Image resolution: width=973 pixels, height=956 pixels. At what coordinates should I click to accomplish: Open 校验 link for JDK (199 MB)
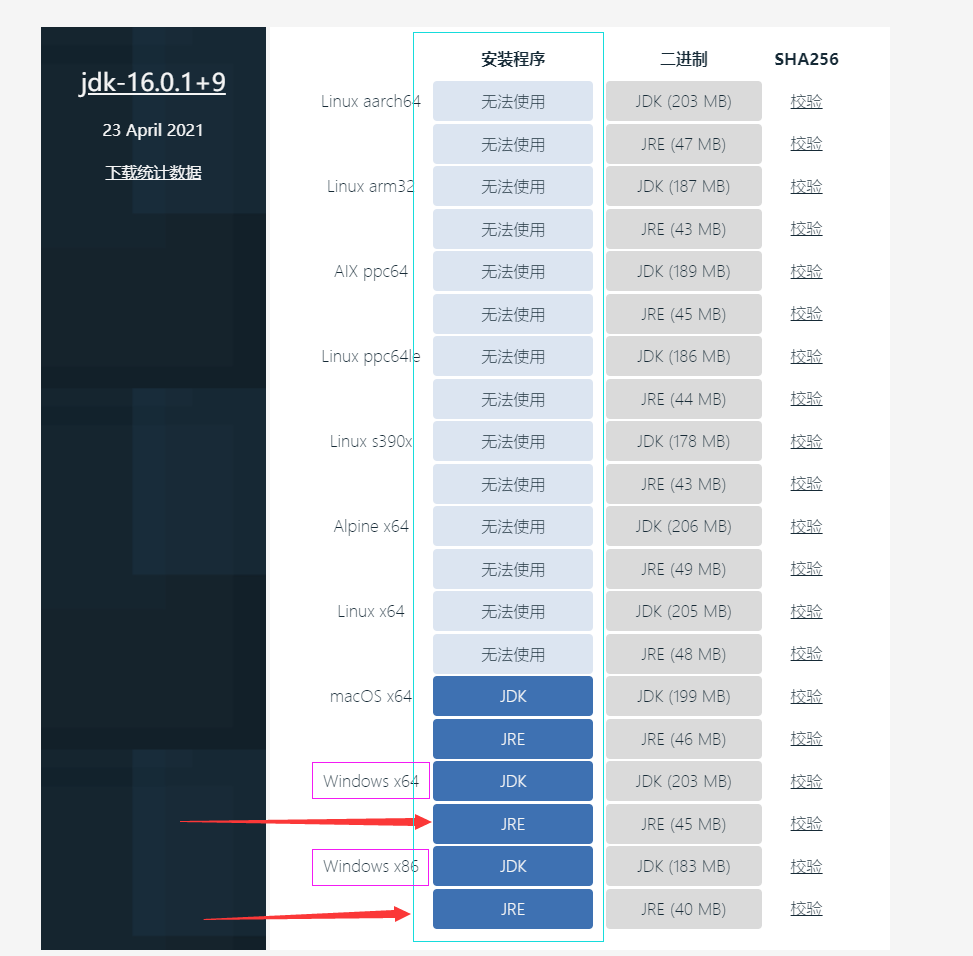pos(806,696)
